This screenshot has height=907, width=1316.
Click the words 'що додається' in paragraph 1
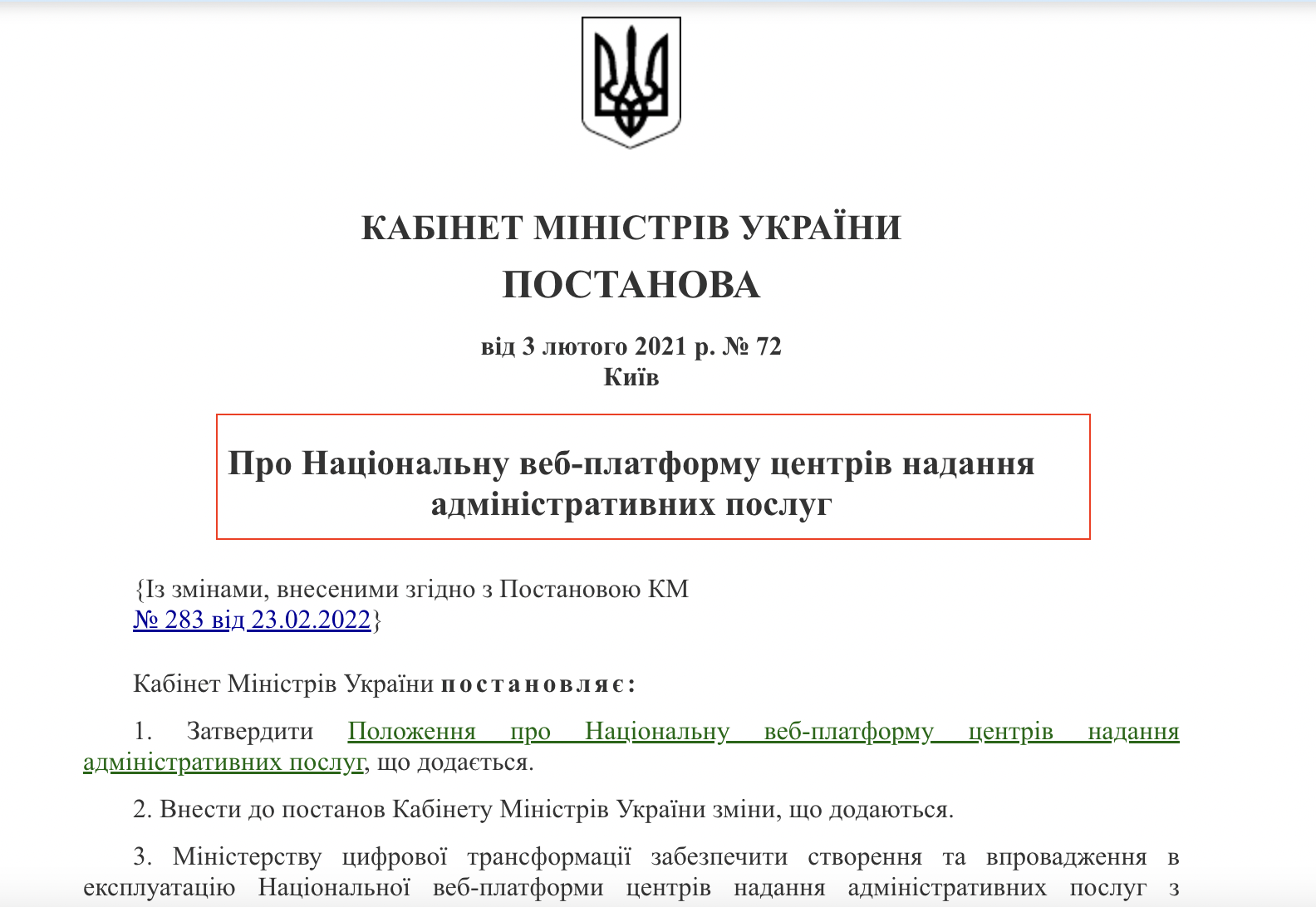452,762
